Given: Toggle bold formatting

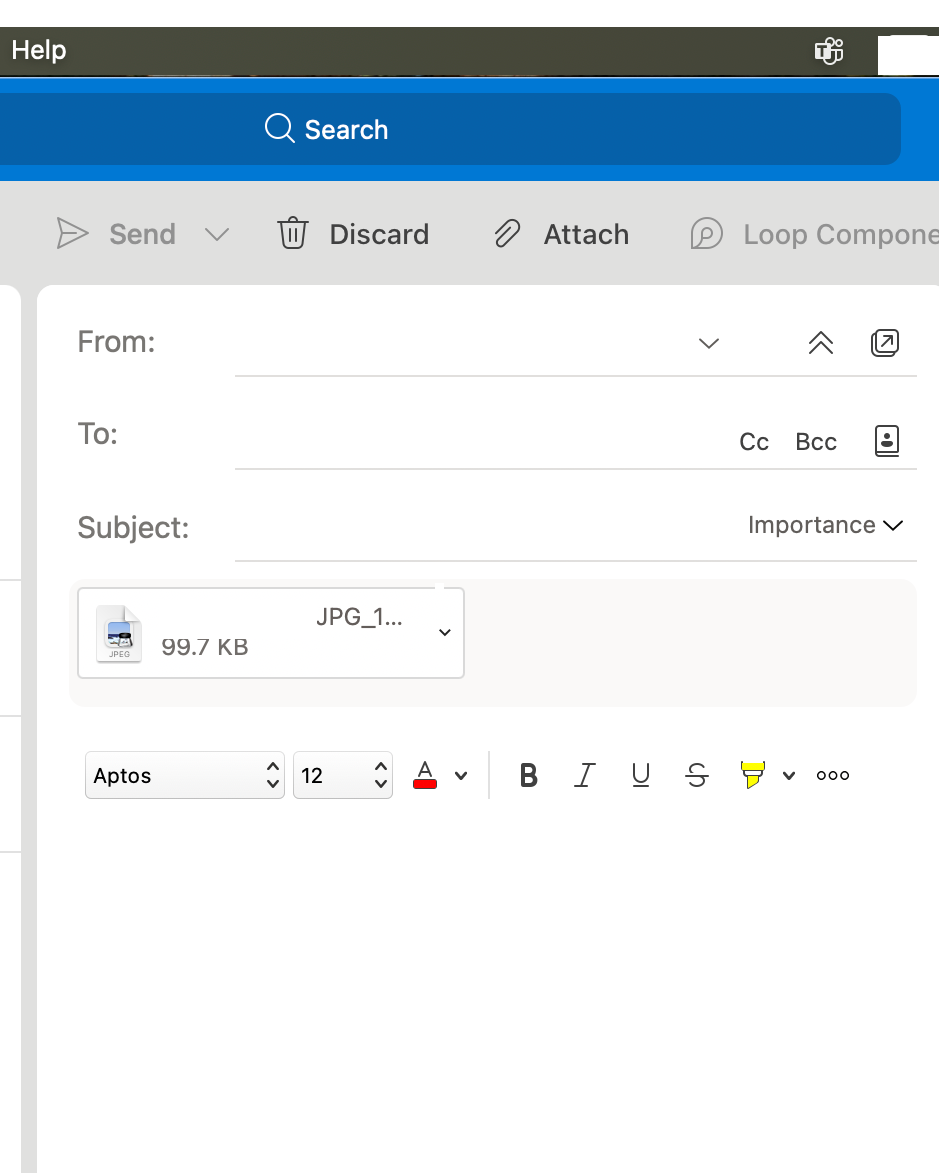Looking at the screenshot, I should (528, 775).
